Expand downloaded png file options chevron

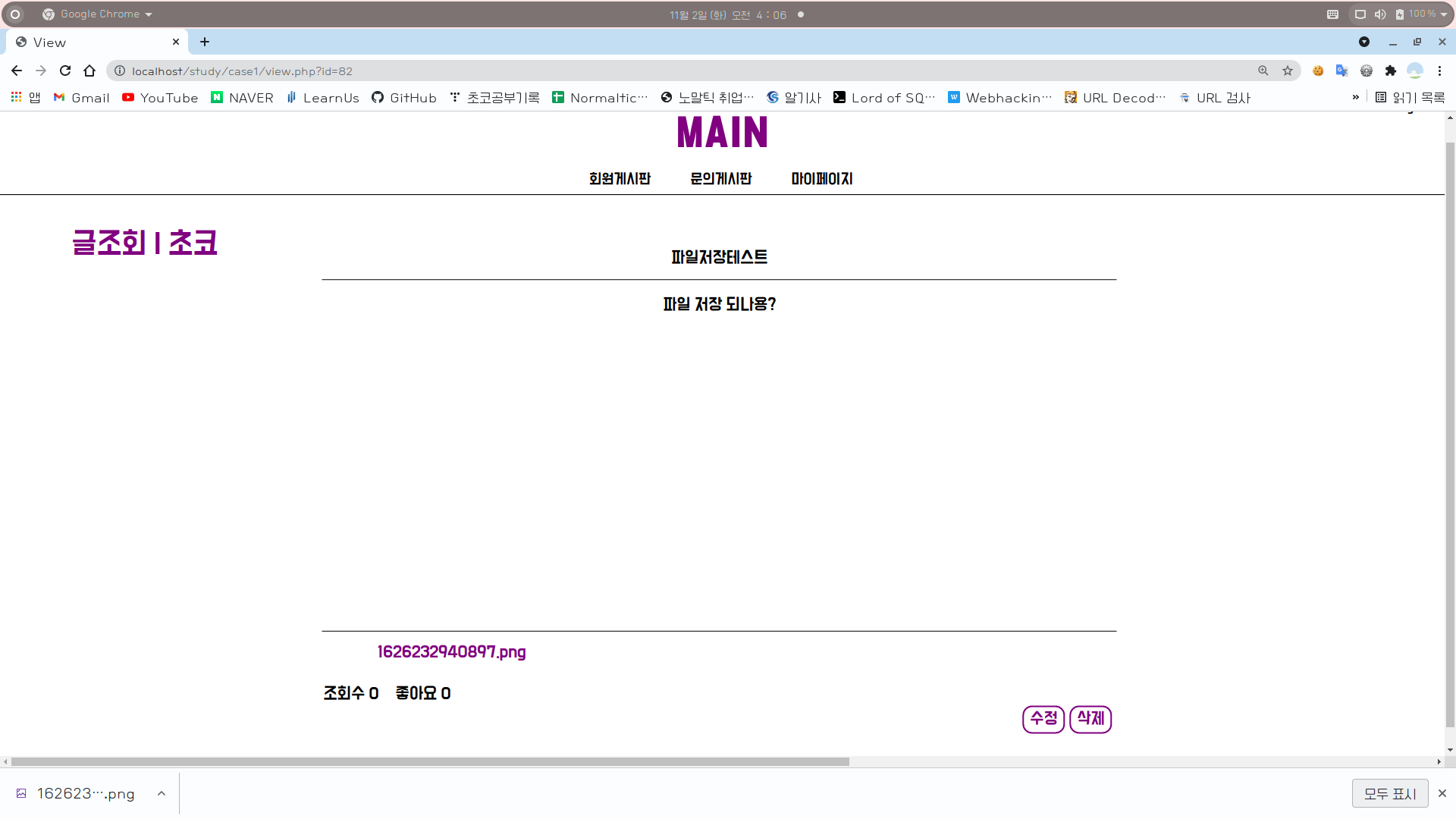tap(162, 793)
